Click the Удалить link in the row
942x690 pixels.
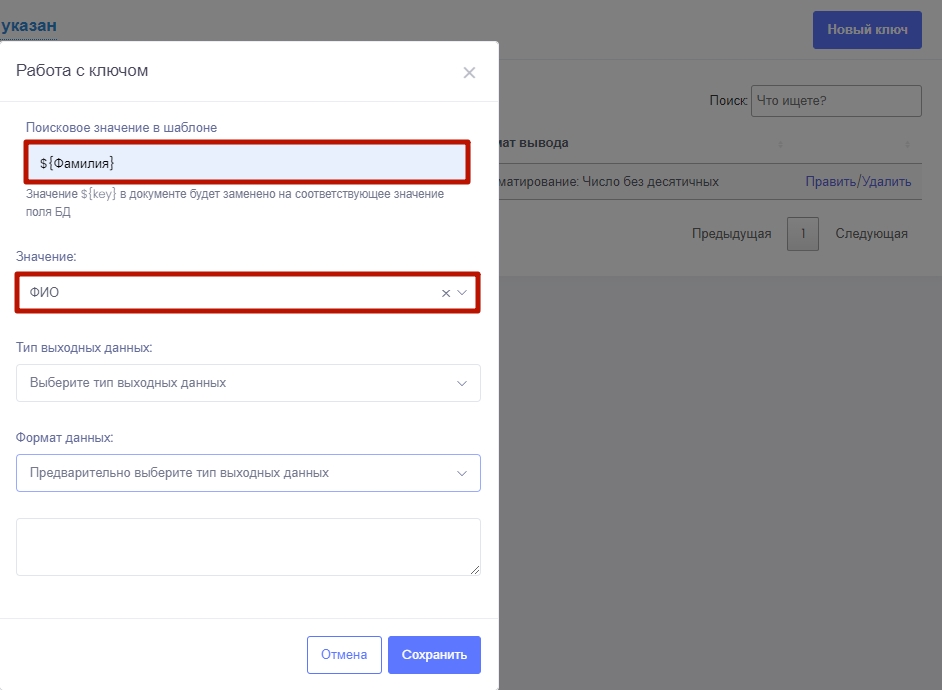click(886, 181)
